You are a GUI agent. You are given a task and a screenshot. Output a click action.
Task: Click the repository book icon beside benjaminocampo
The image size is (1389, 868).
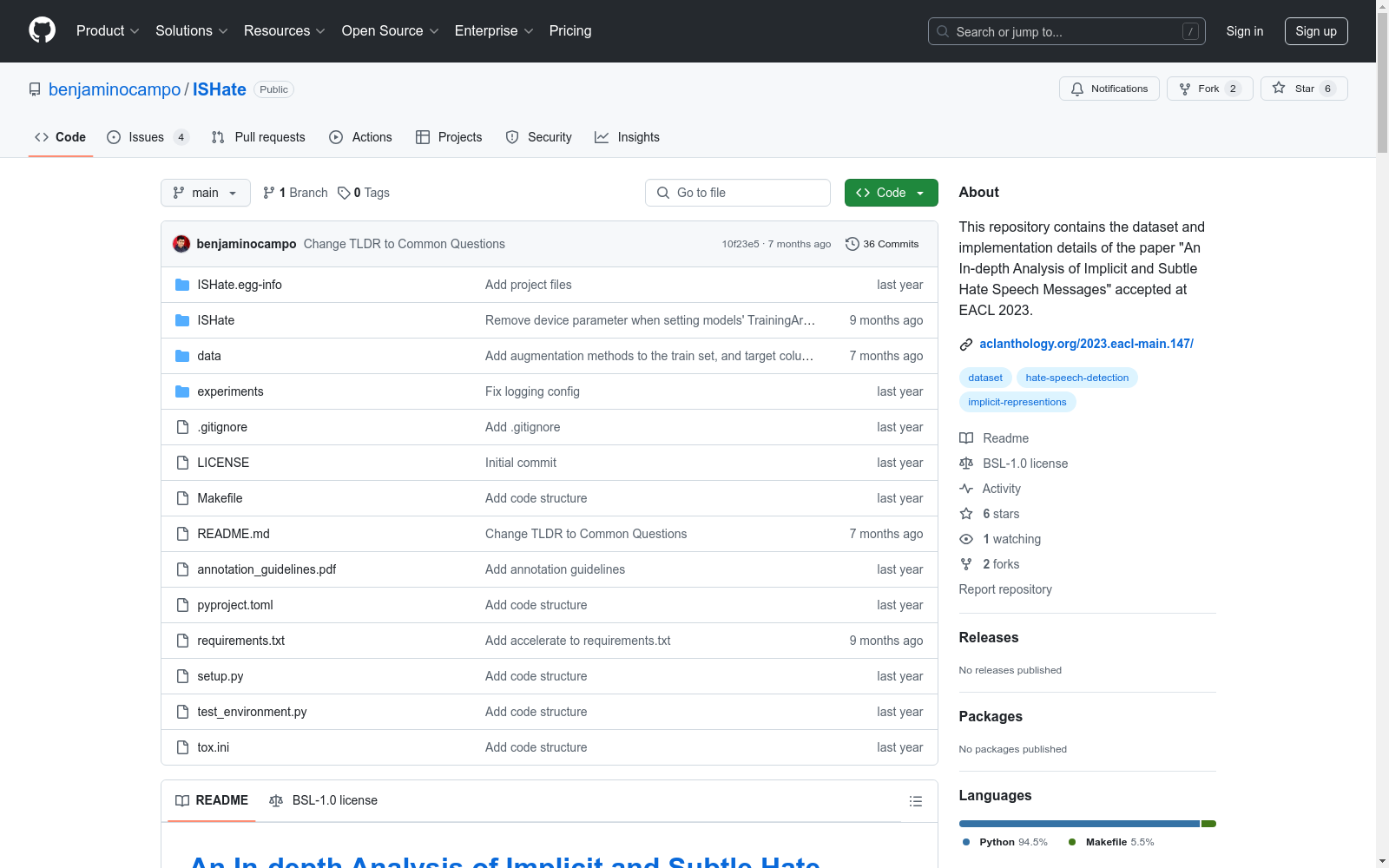35,89
